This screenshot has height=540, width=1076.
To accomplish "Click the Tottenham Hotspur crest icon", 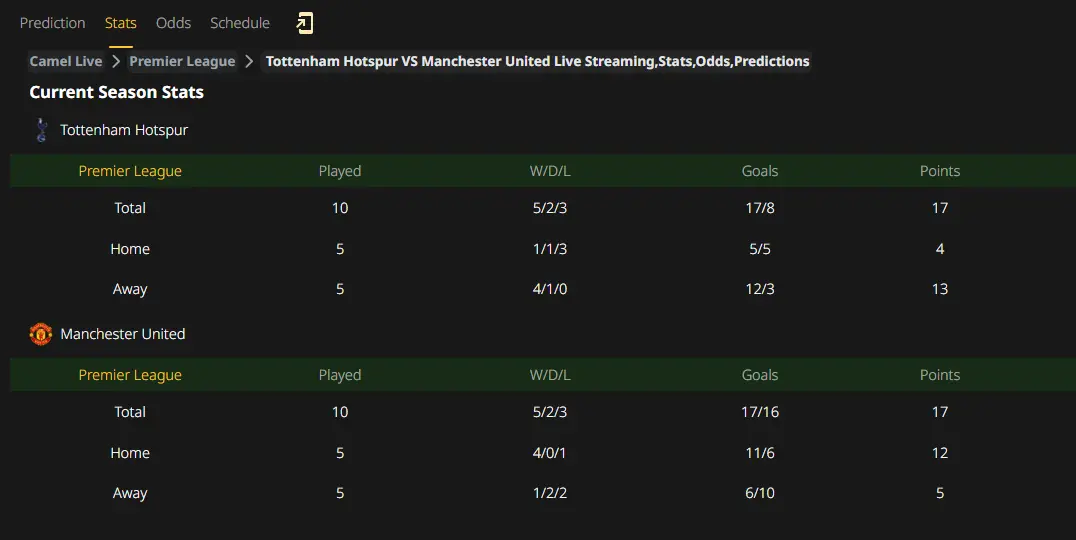I will (41, 130).
